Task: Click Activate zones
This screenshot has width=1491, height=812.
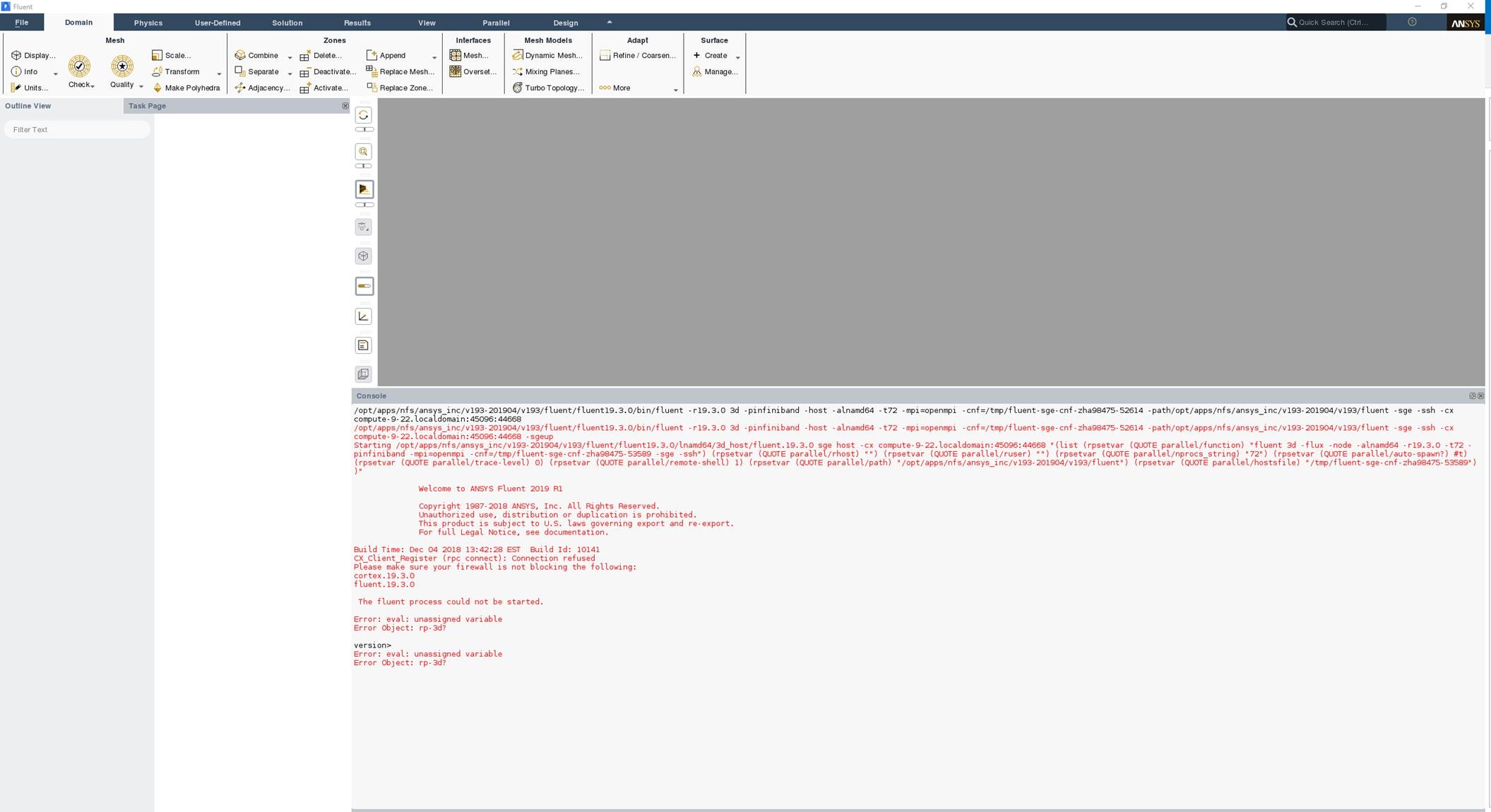Action: coord(325,88)
